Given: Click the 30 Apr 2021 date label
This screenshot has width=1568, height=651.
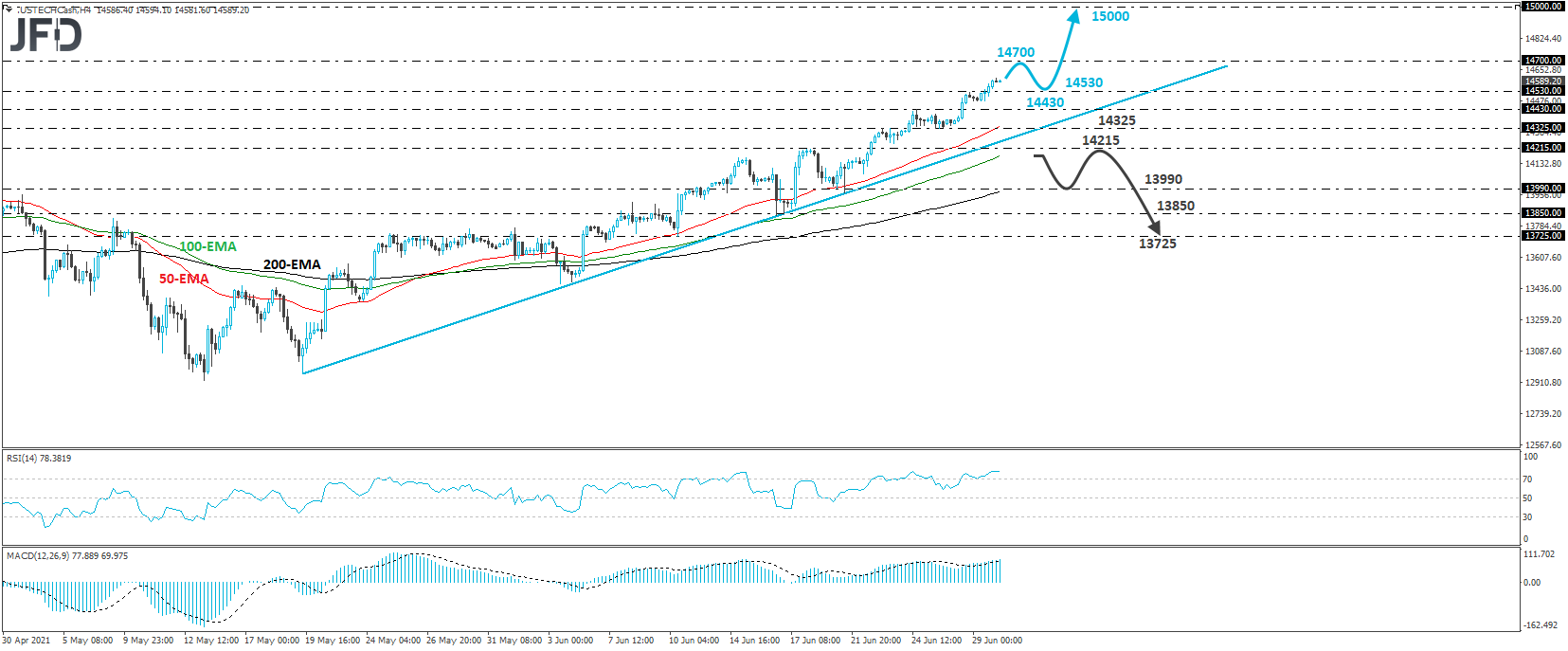Looking at the screenshot, I should 27,641.
